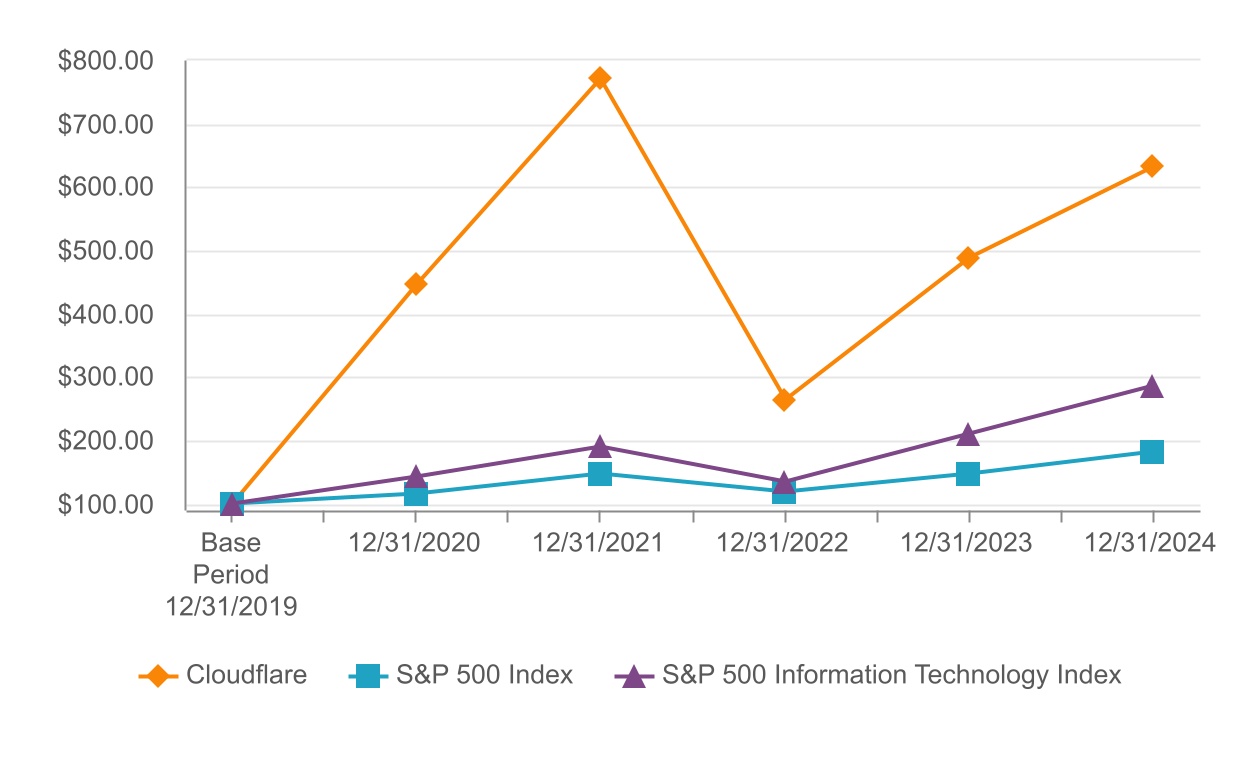Click Cloudflare's orange diamond at 12/31/2023
Image resolution: width=1260 pixels, height=760 pixels.
click(x=968, y=258)
